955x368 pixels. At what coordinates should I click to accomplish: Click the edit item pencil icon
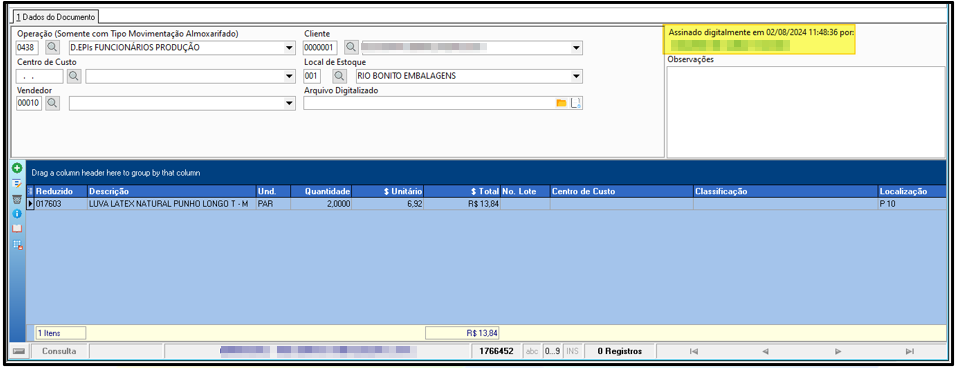pos(16,183)
